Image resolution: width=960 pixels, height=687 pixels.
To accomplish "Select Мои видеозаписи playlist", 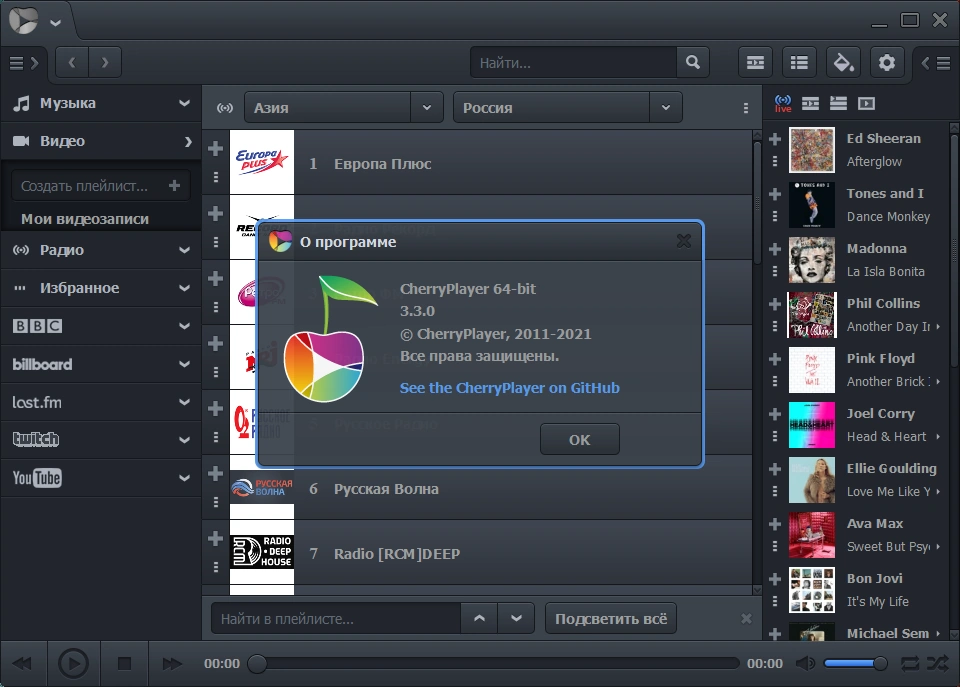I will [x=85, y=219].
